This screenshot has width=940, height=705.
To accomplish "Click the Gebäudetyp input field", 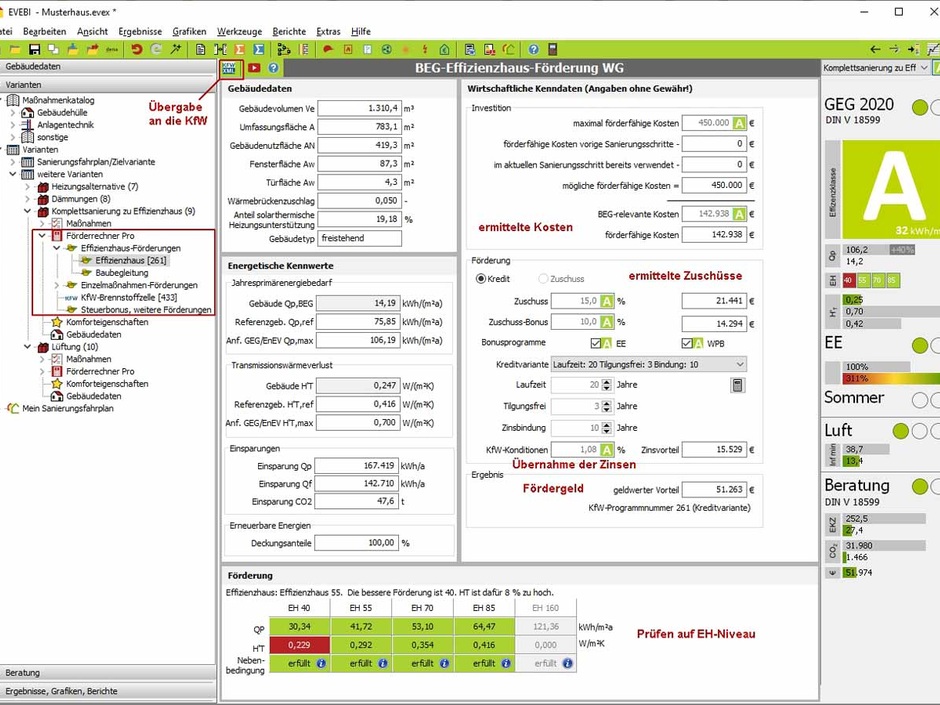I will coord(360,239).
